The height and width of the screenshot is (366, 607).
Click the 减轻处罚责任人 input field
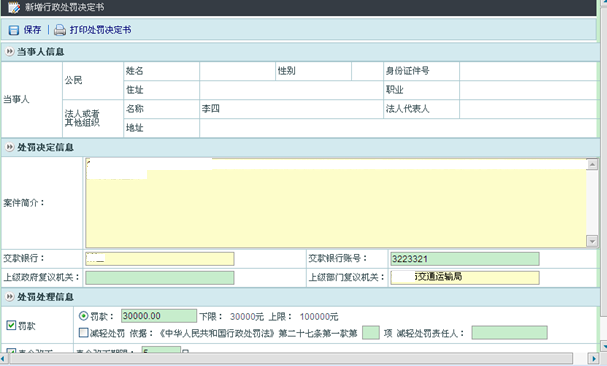pyautogui.click(x=509, y=333)
